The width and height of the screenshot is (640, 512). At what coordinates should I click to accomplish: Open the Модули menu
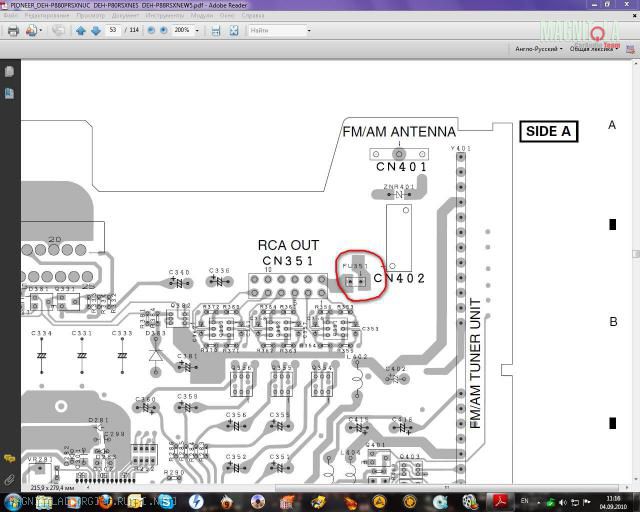pos(202,16)
